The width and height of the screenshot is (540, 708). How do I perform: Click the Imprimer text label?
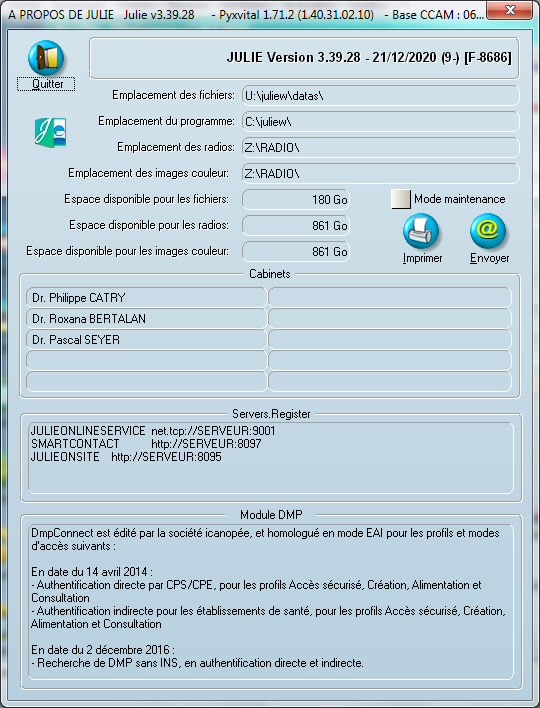423,258
